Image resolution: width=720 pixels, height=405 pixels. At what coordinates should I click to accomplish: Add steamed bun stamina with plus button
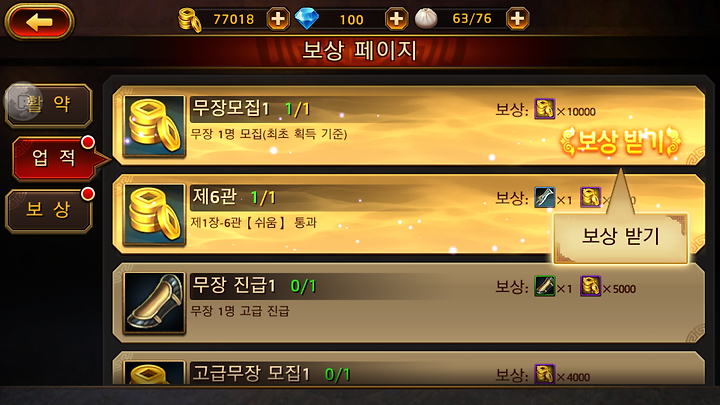click(x=518, y=19)
